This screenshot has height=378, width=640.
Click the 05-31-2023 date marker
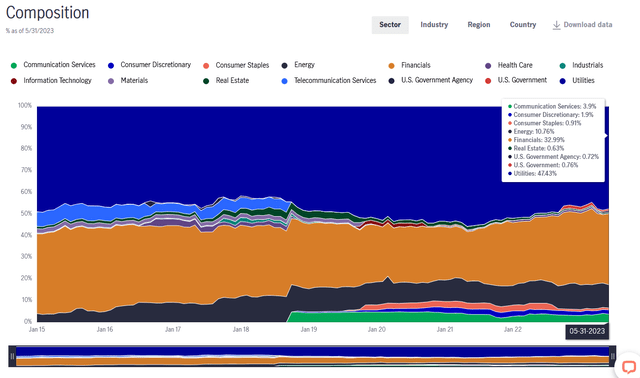point(587,331)
